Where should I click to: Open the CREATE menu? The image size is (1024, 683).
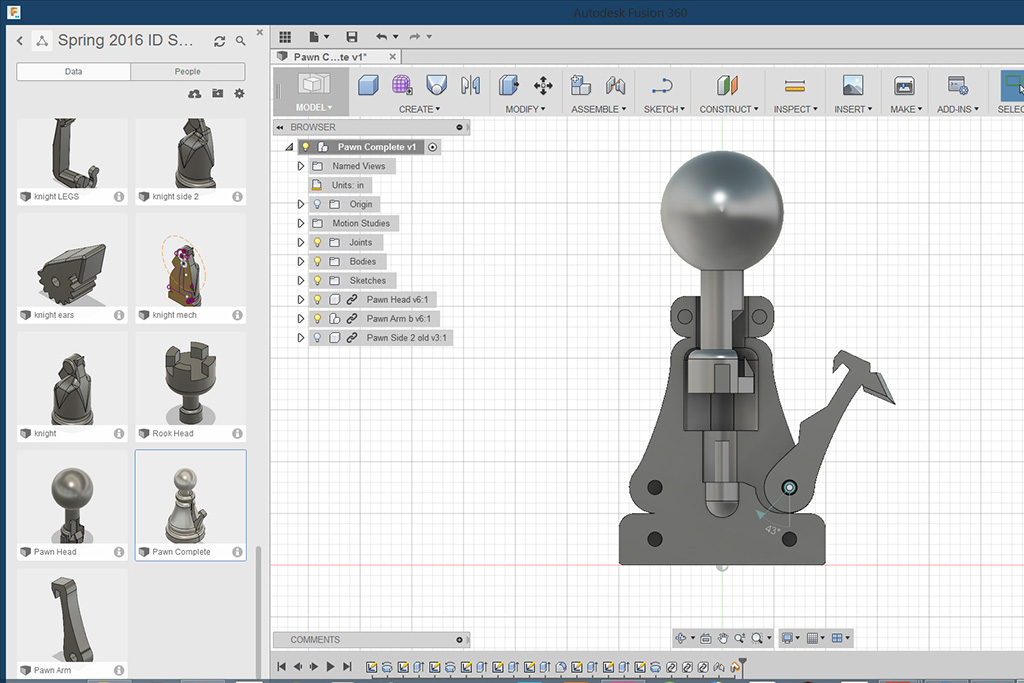pos(419,109)
